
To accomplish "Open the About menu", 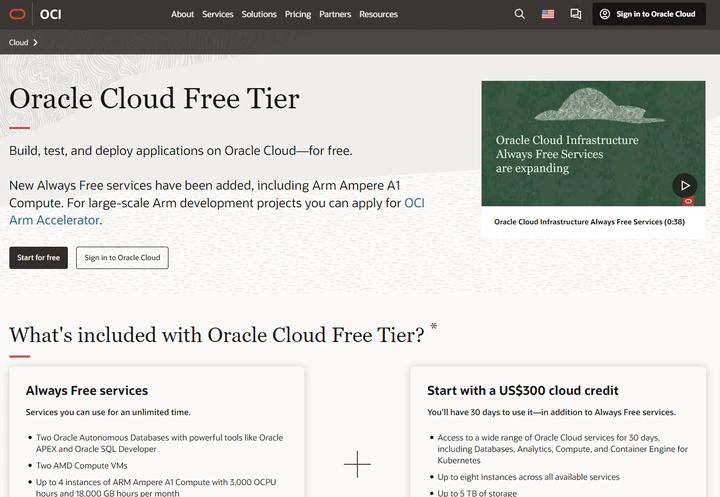I will coord(182,14).
